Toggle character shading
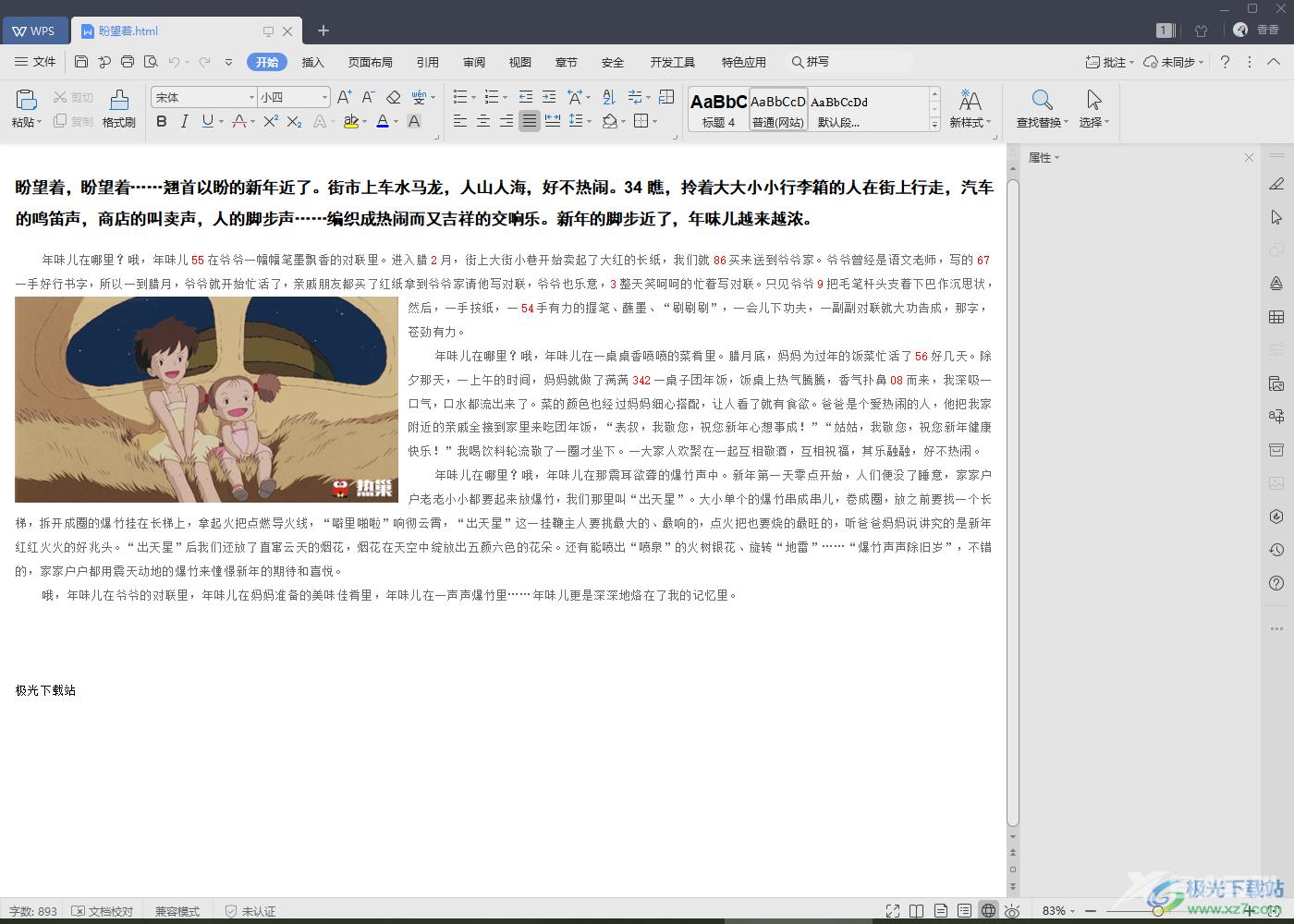This screenshot has height=924, width=1294. point(414,121)
